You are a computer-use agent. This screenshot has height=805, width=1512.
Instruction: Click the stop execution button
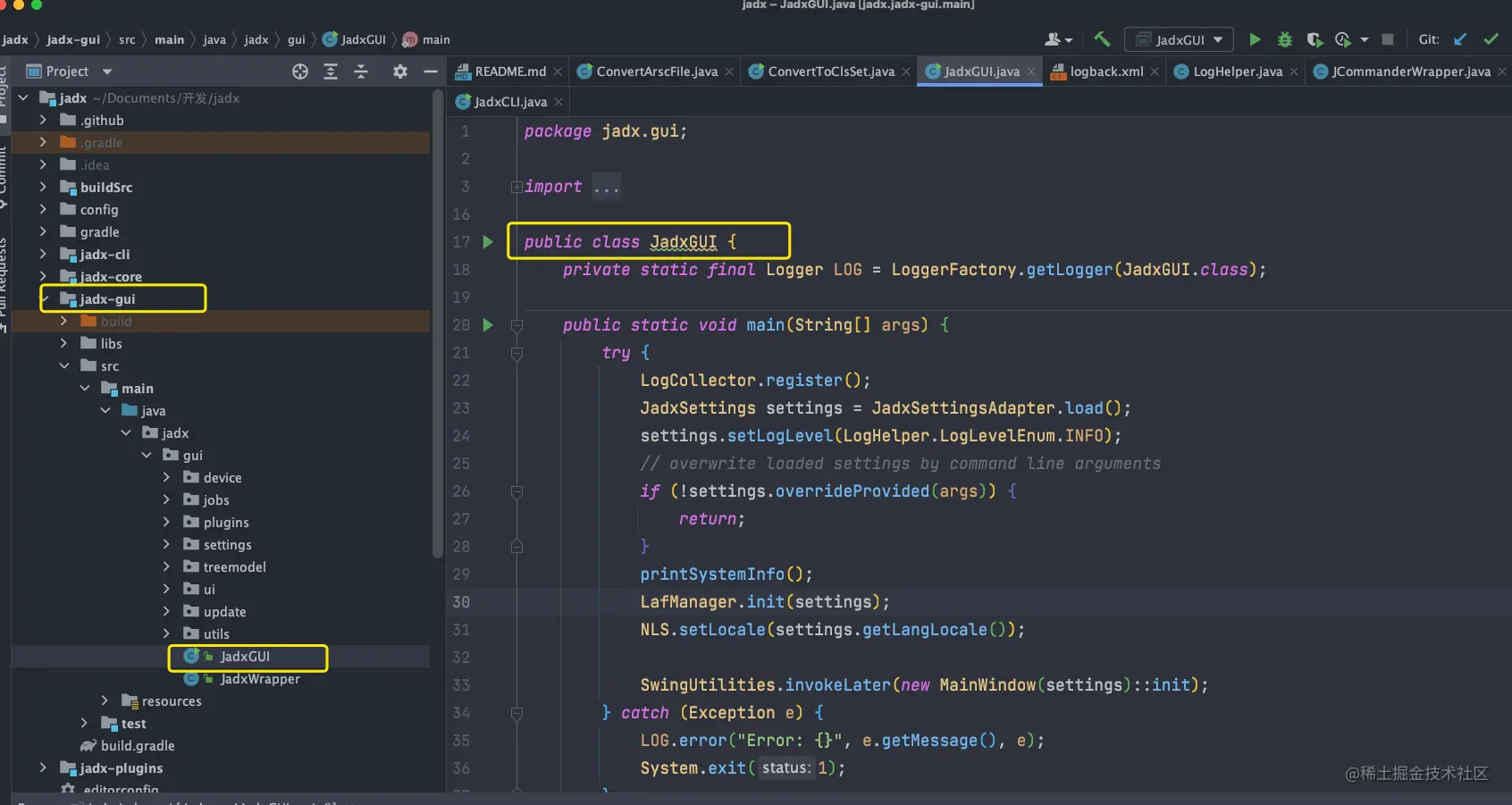pyautogui.click(x=1388, y=39)
